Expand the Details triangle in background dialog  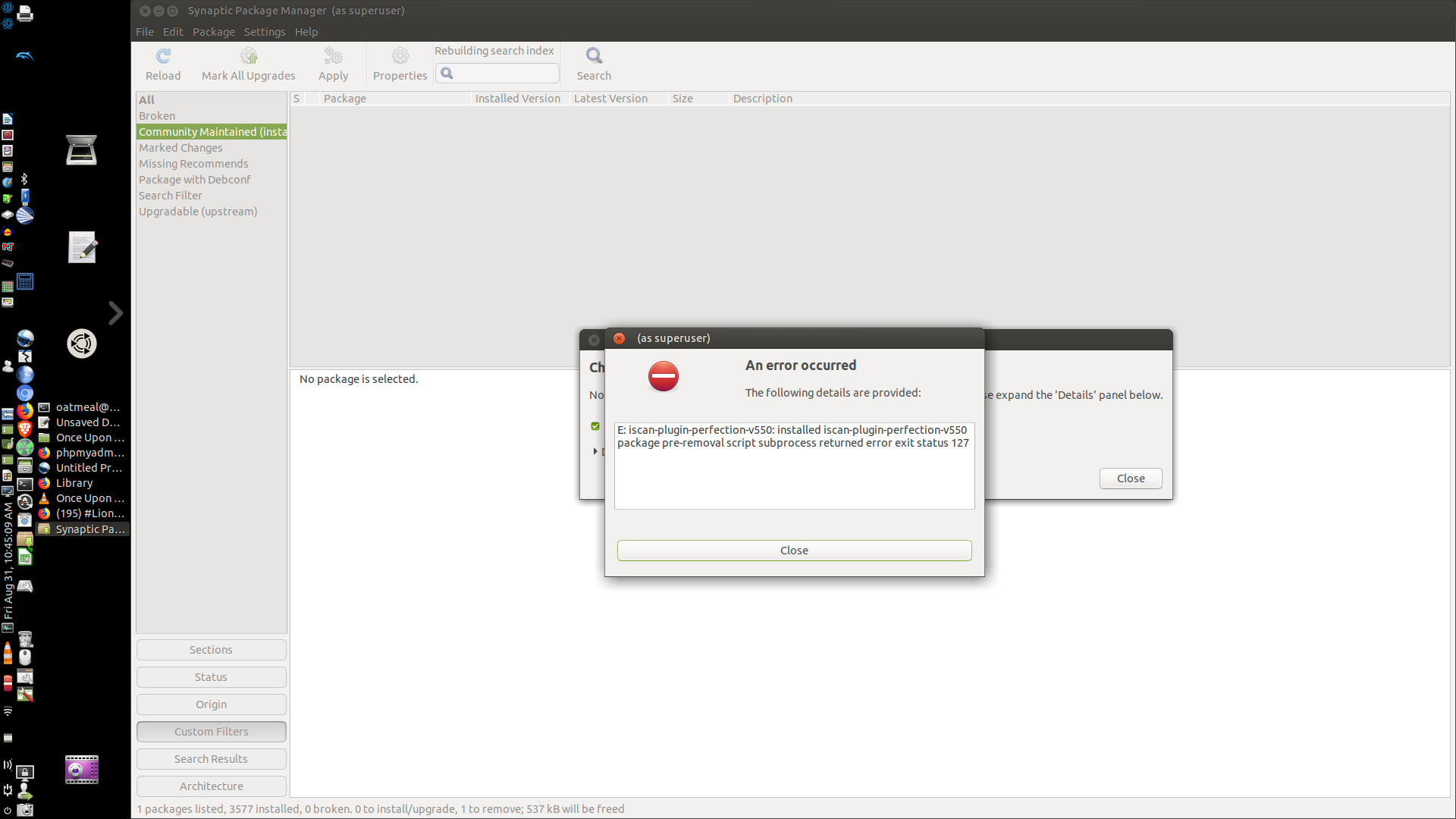point(595,451)
